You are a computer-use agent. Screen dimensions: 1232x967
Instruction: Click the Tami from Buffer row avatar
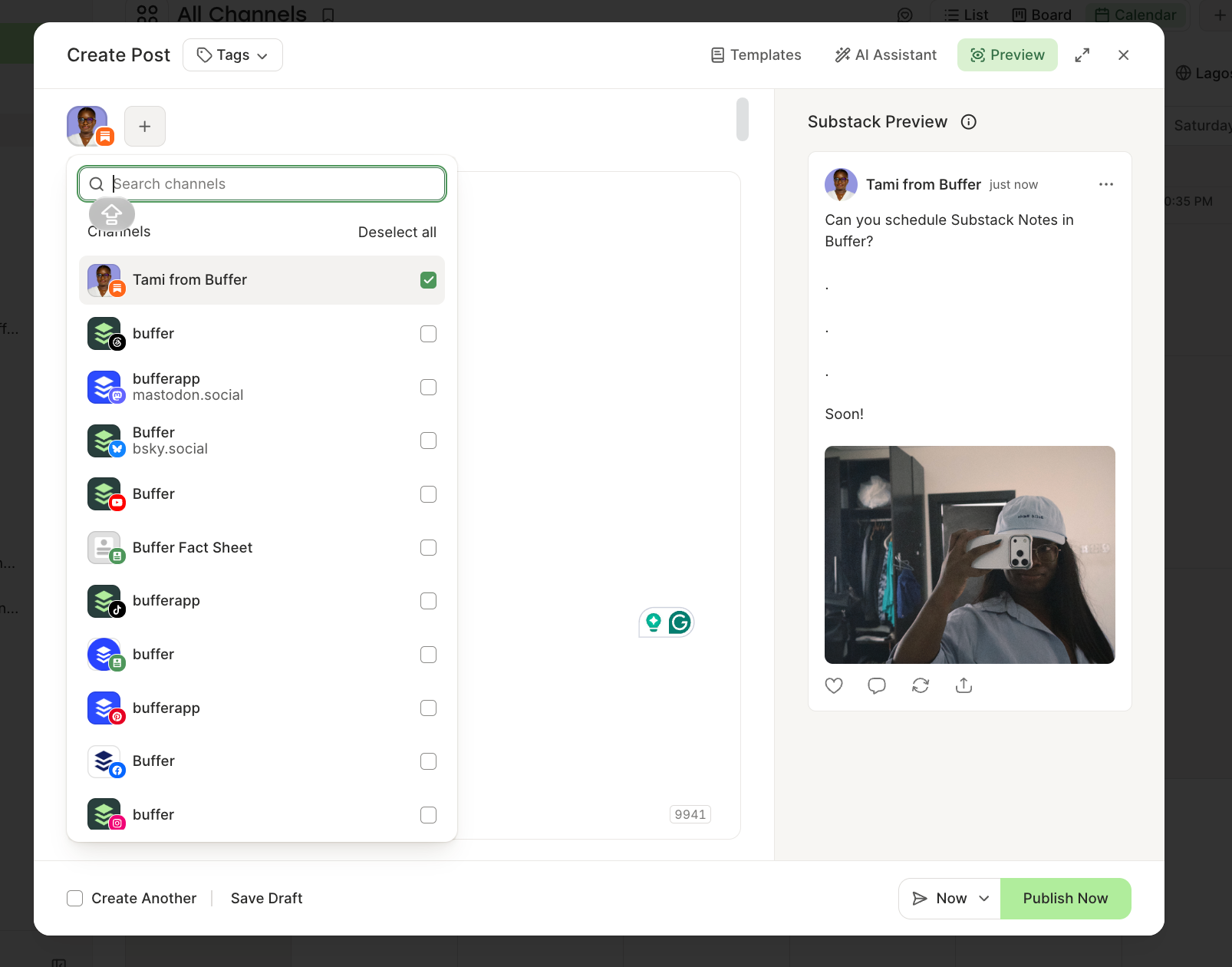[105, 280]
